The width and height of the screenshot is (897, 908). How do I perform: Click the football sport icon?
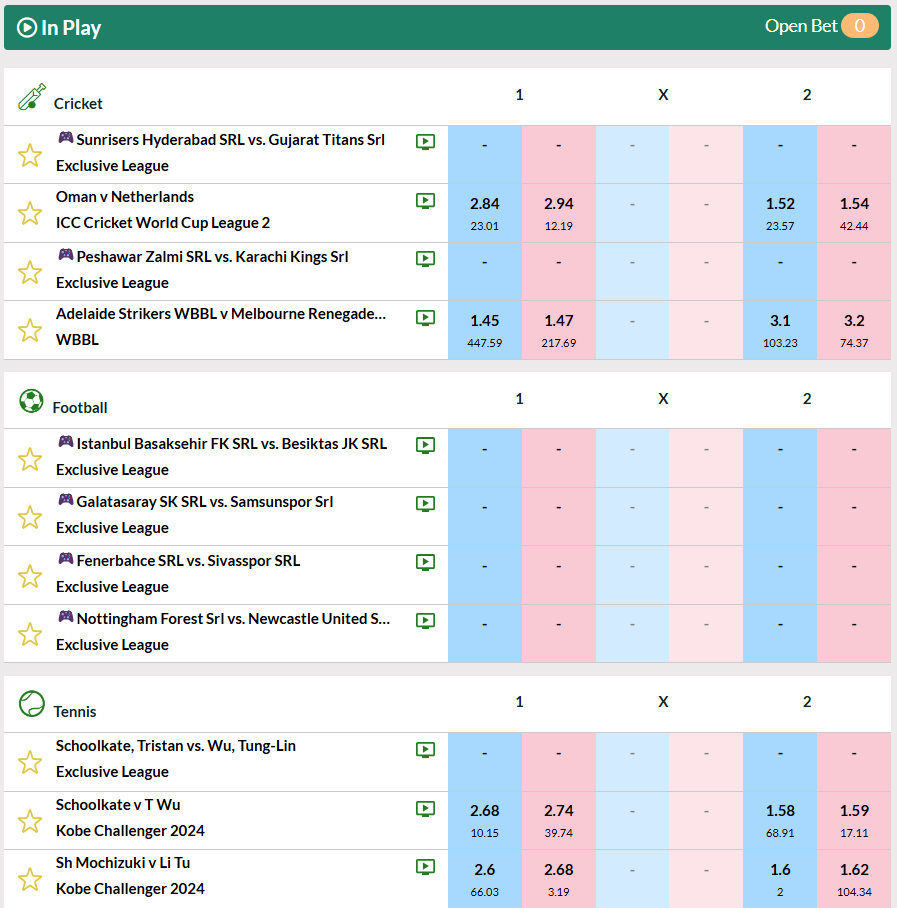pos(31,401)
